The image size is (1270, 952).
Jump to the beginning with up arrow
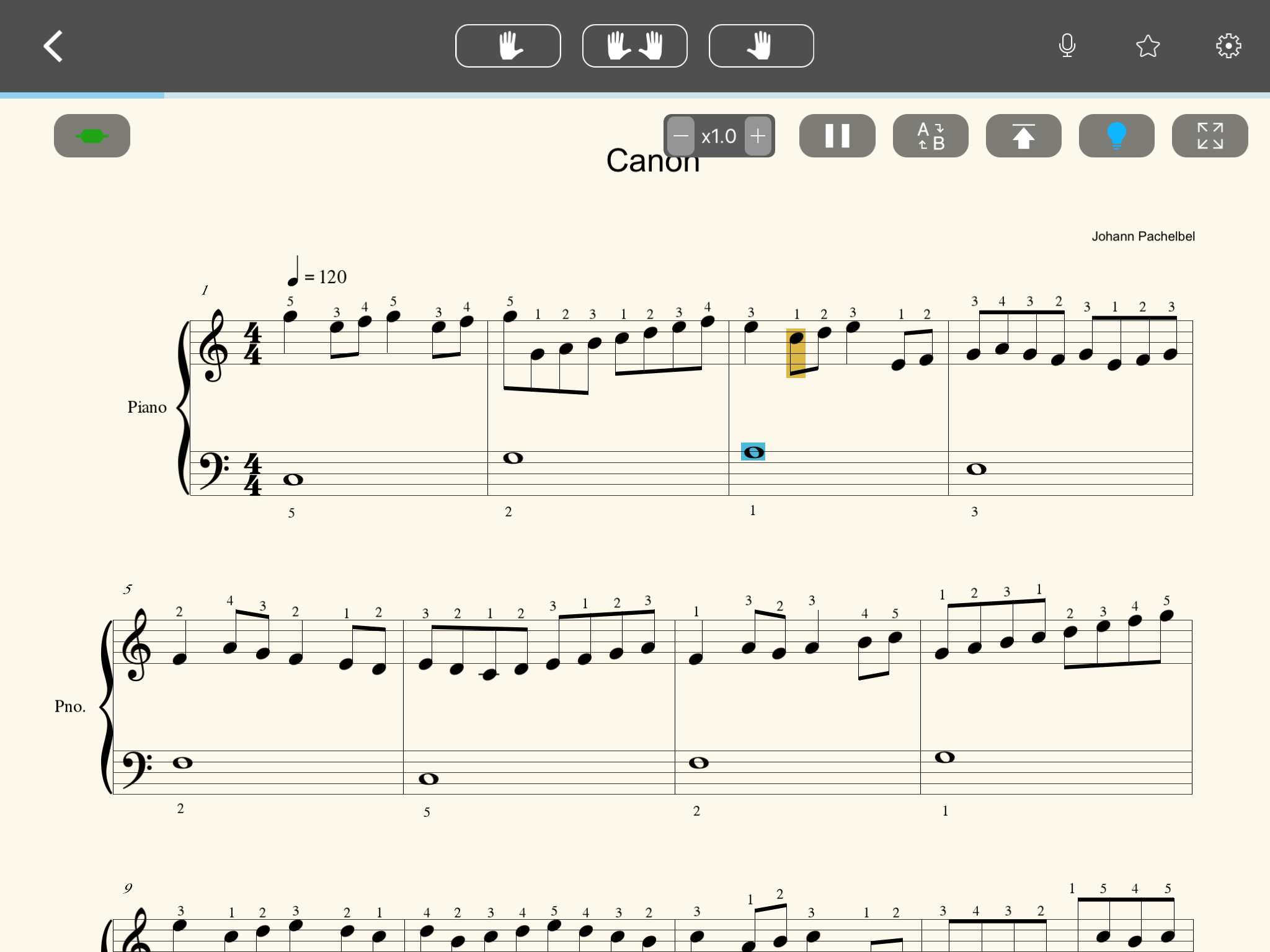coord(1023,136)
